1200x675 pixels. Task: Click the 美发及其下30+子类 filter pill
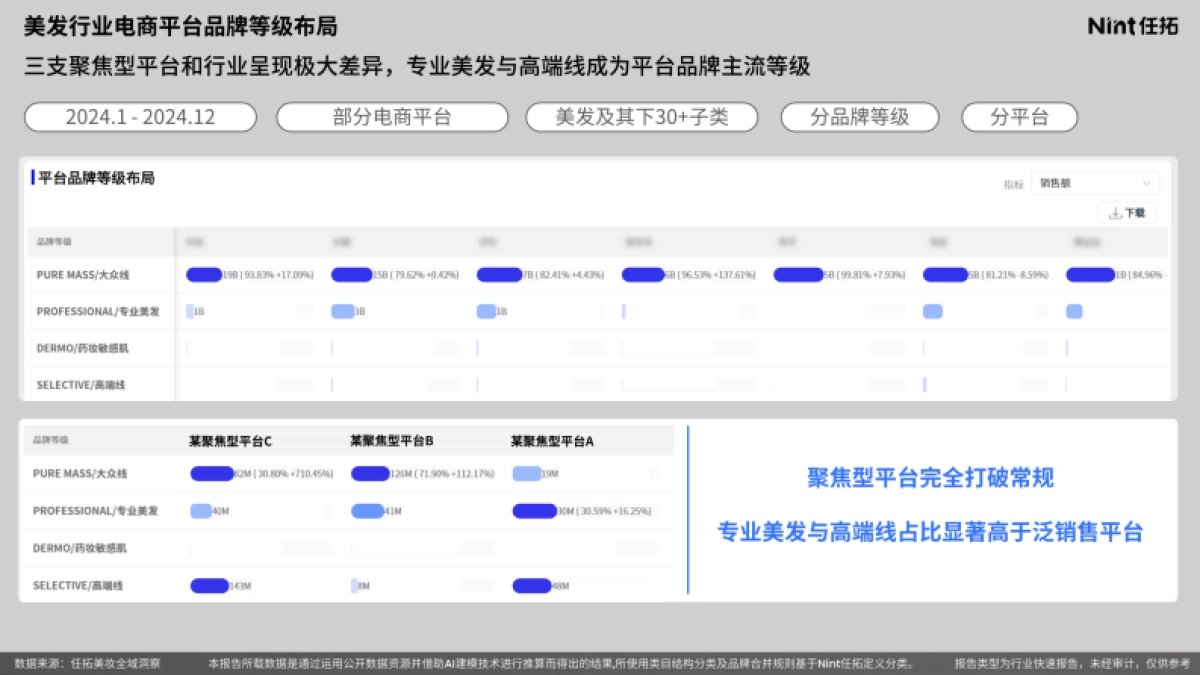coord(643,117)
